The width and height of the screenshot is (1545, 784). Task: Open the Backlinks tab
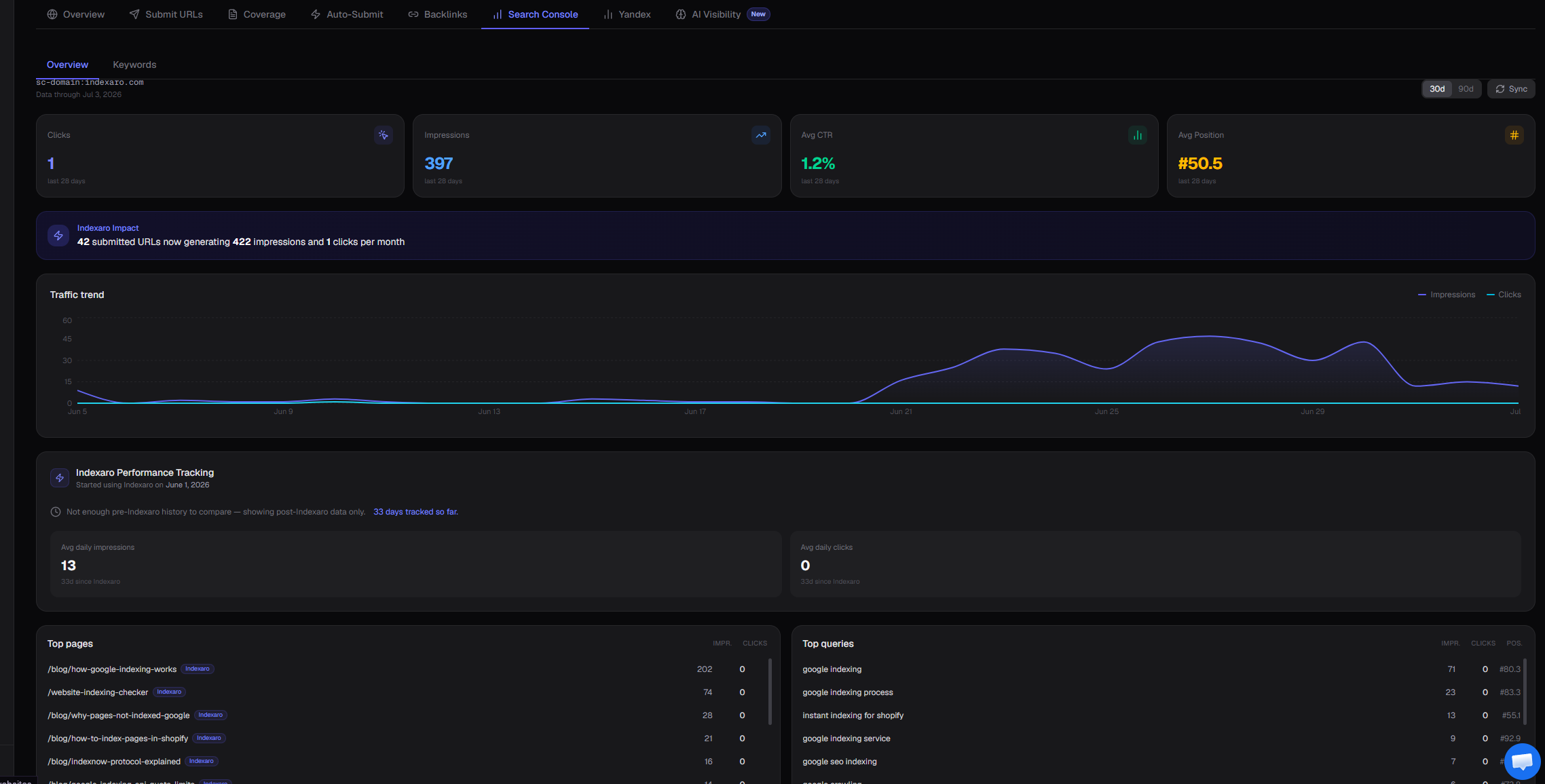pyautogui.click(x=438, y=14)
